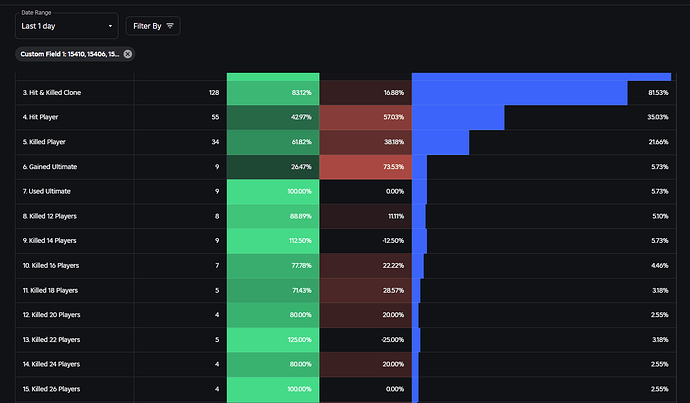Click the count 128 in Hit & Killed Clone row
690x403 pixels.
[x=213, y=93]
